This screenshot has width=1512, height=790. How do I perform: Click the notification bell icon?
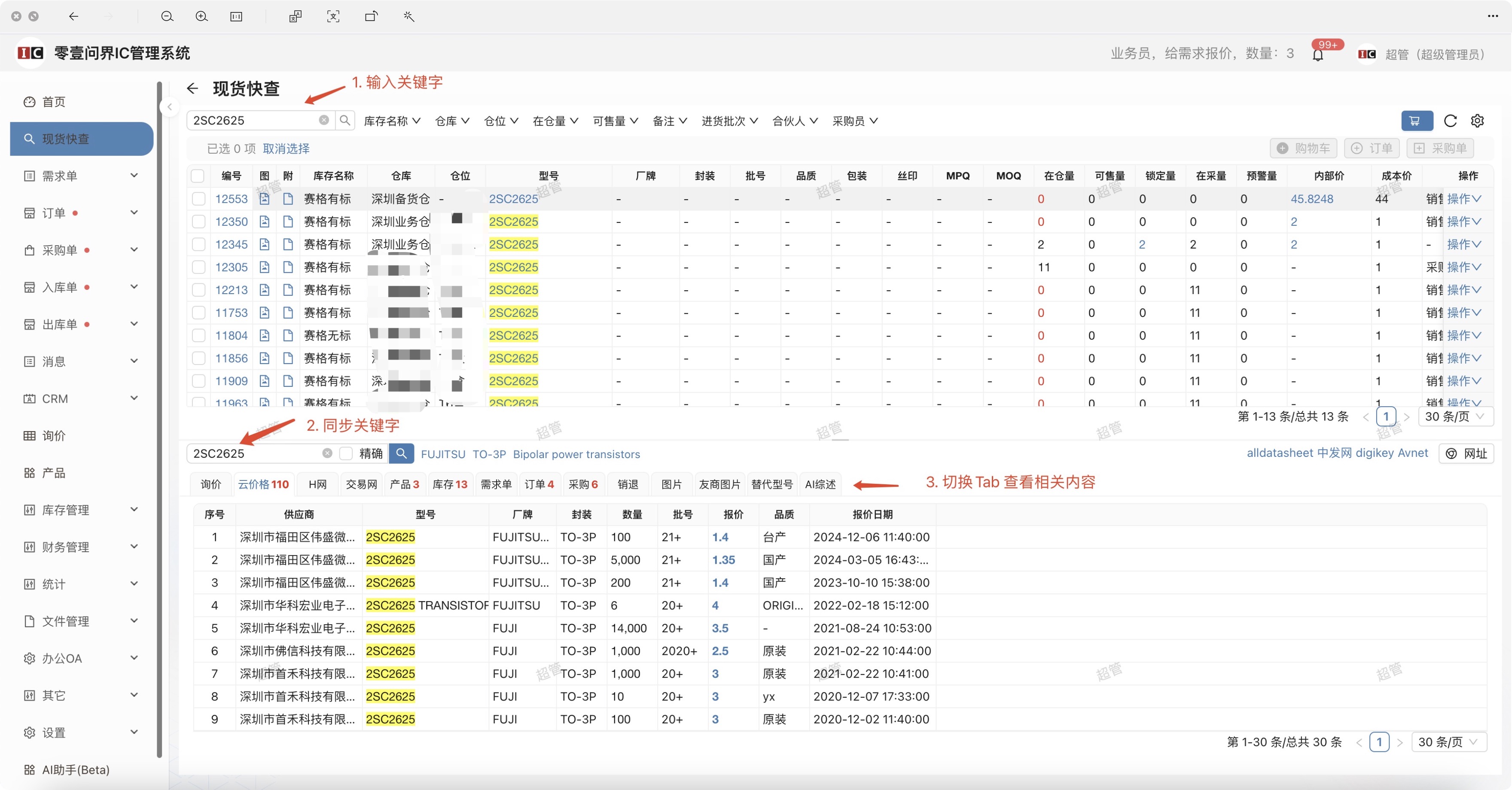click(x=1318, y=55)
